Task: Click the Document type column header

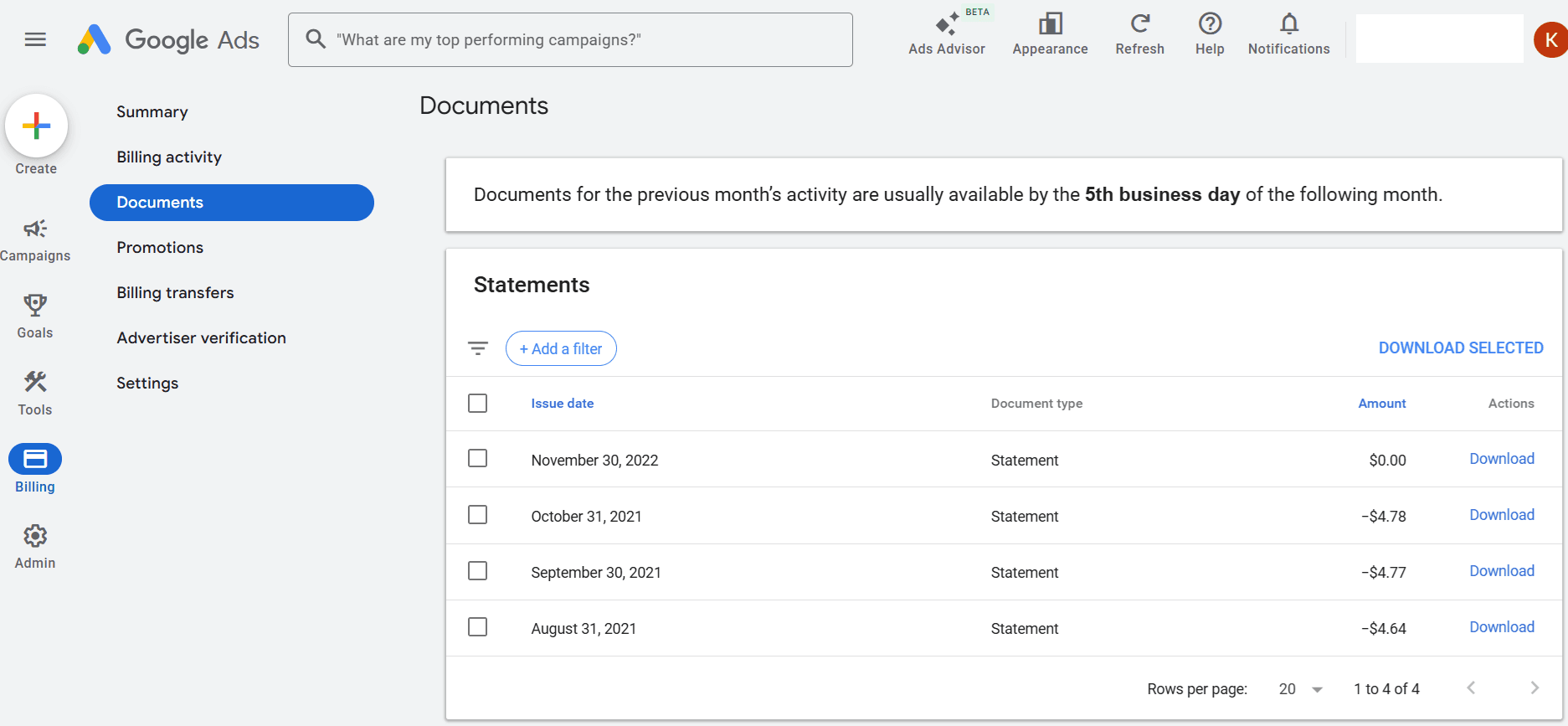Action: (1036, 404)
